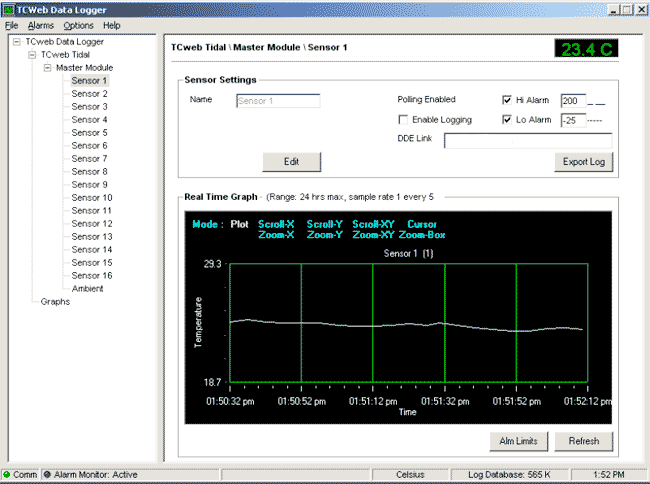650x484 pixels.
Task: Click the Hi Alarm value field showing 200
Action: point(573,101)
